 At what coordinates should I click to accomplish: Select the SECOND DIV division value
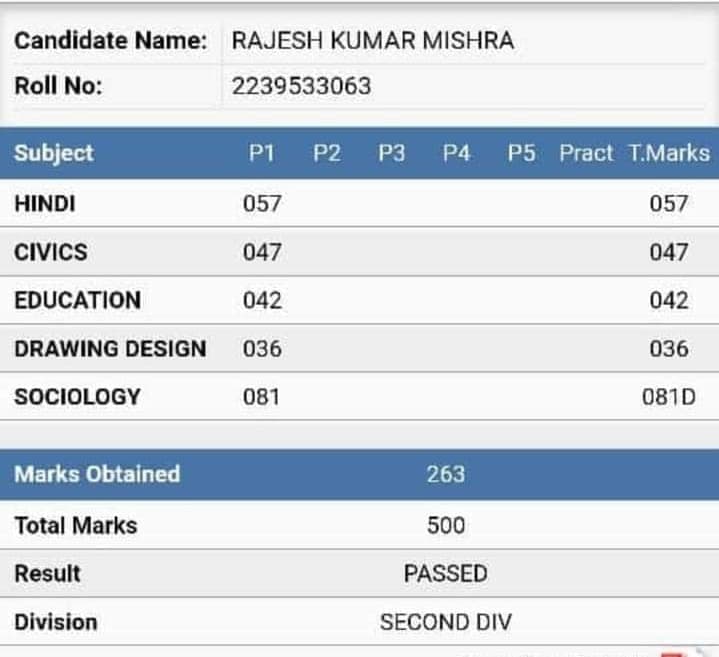coord(445,622)
